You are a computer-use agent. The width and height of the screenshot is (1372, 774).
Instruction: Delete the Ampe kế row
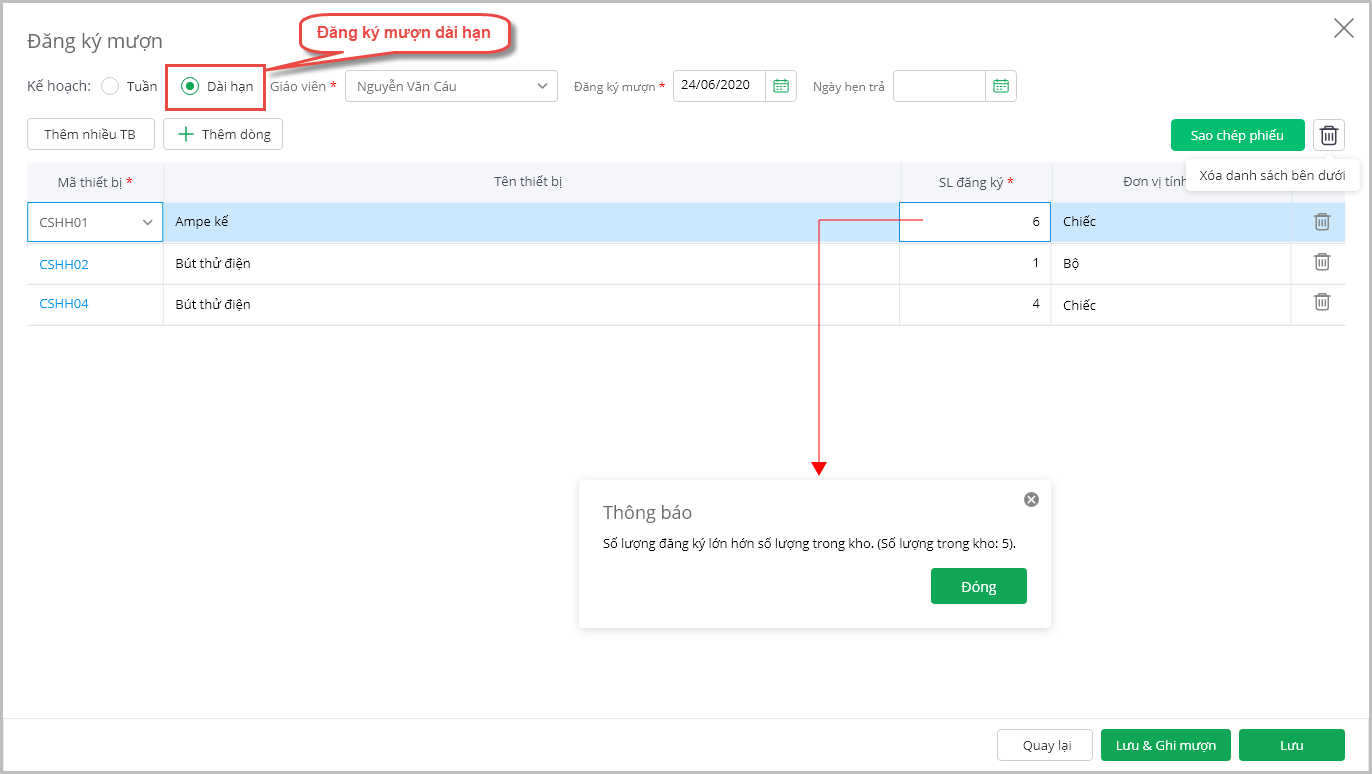pyautogui.click(x=1321, y=222)
